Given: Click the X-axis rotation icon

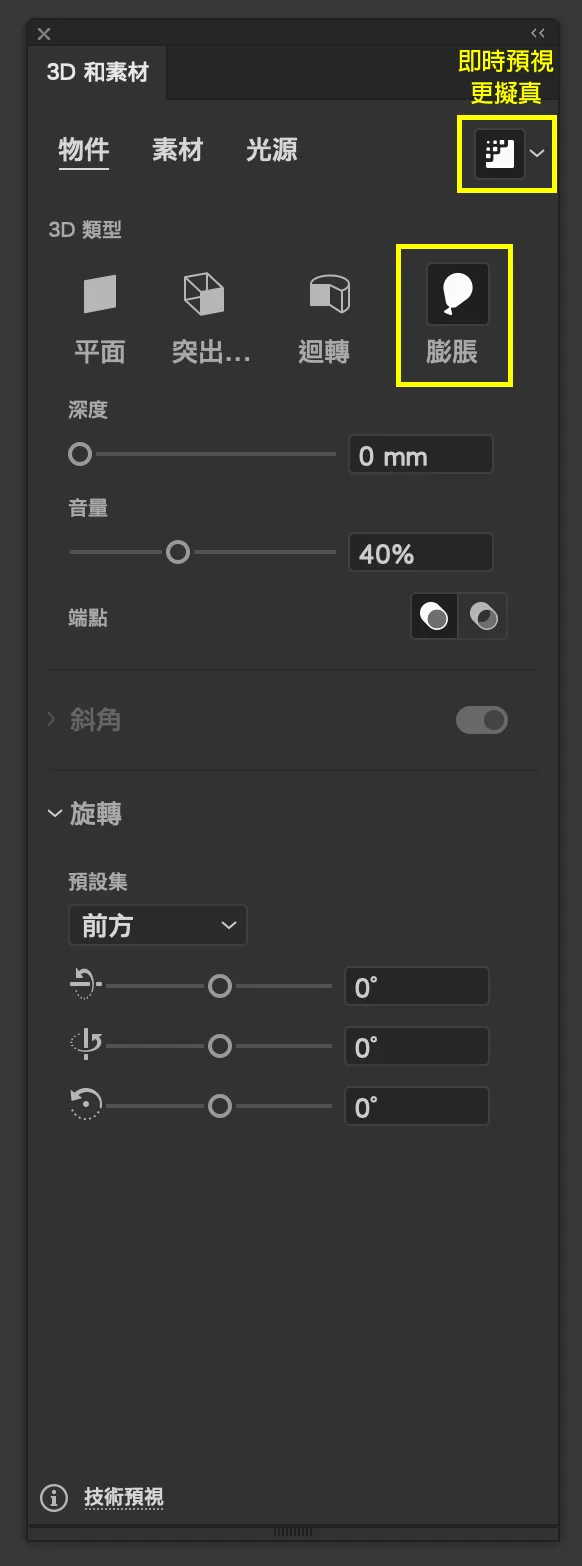Looking at the screenshot, I should [x=85, y=986].
